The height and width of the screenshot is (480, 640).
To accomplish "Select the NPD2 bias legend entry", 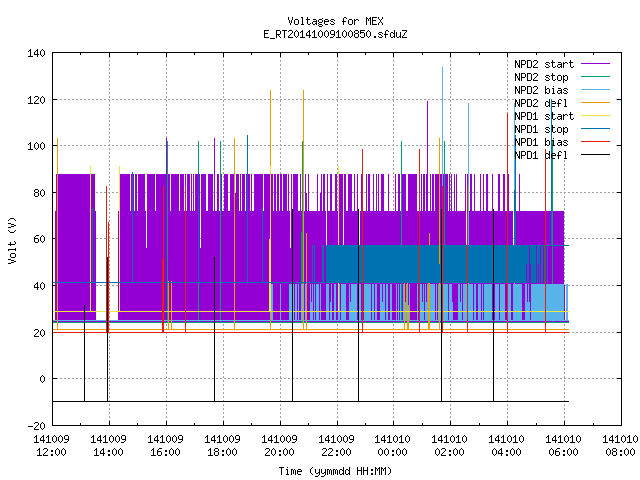I will point(541,90).
